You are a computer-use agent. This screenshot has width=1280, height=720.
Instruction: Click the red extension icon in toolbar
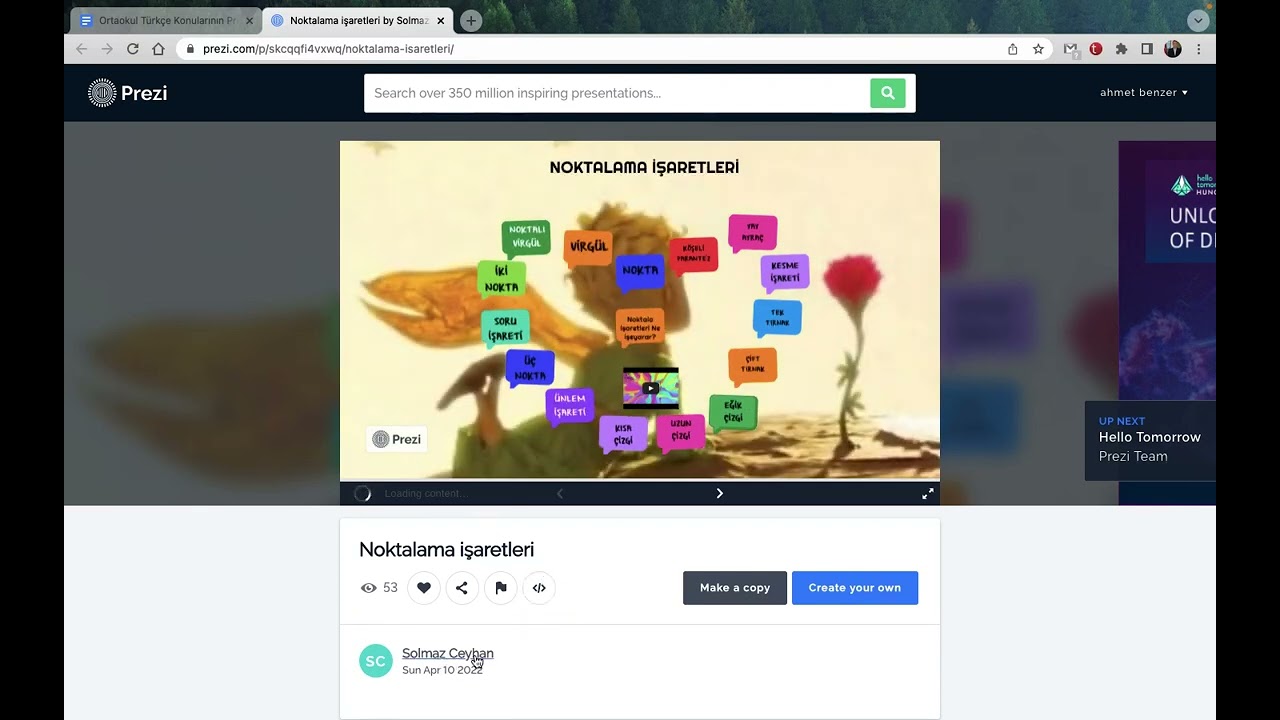tap(1096, 49)
